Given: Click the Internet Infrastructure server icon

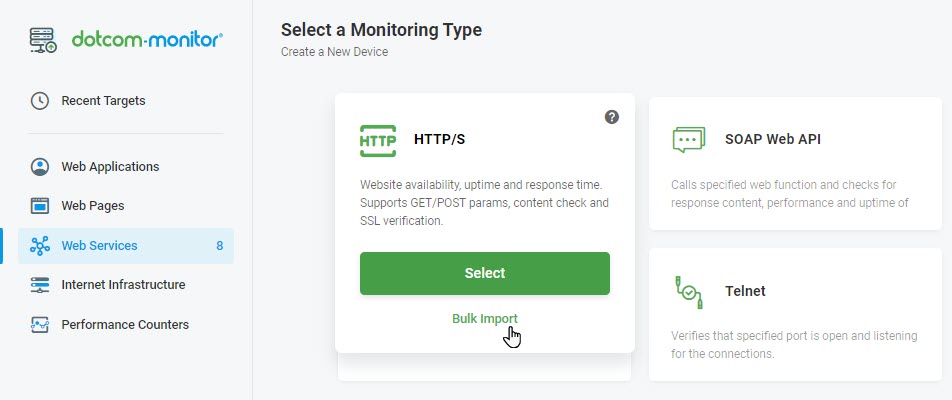Looking at the screenshot, I should (40, 285).
